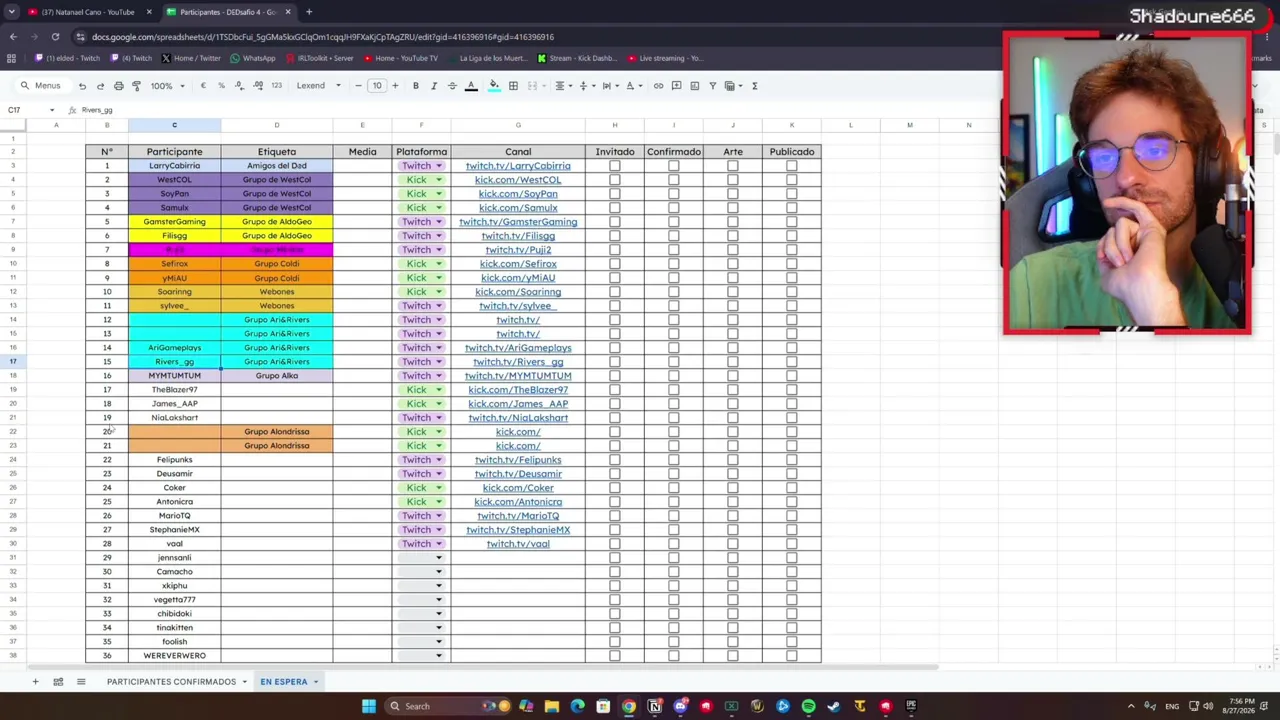Image resolution: width=1280 pixels, height=720 pixels.
Task: Click the Redo toolbar icon
Action: pyautogui.click(x=100, y=86)
